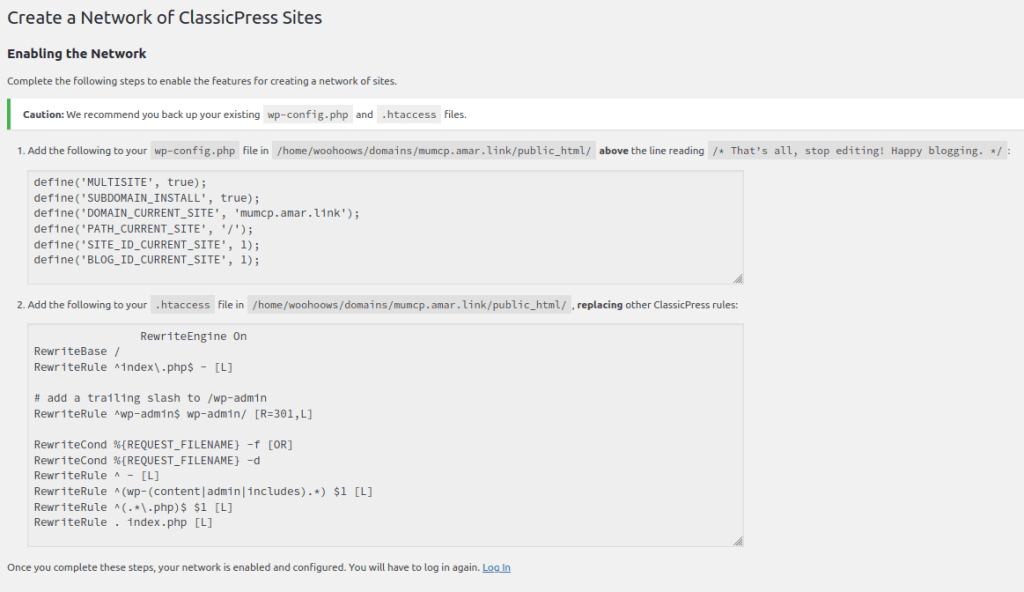
Task: Click the public_html path in step 1
Action: click(x=434, y=151)
